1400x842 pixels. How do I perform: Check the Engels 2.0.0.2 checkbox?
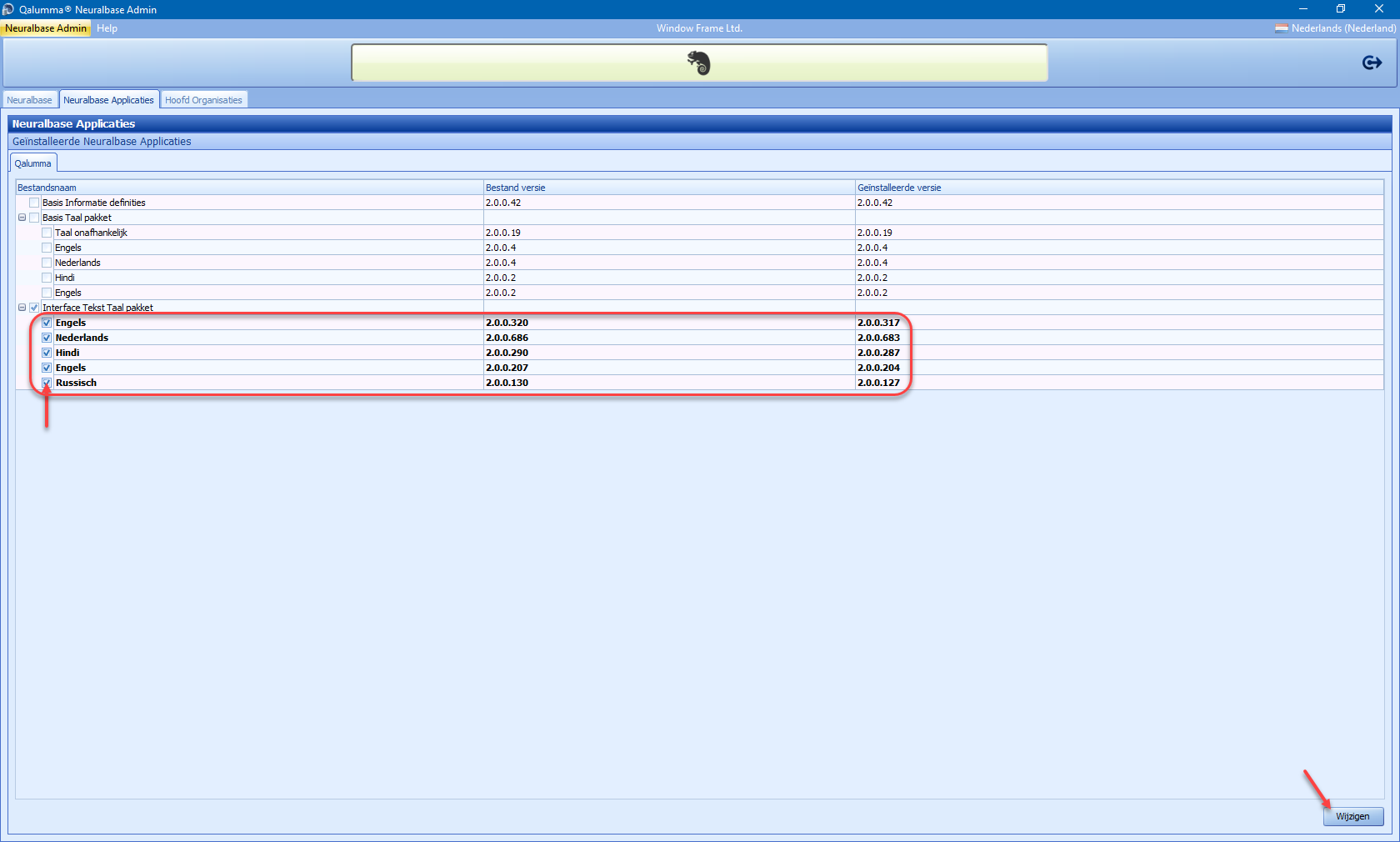(x=47, y=293)
